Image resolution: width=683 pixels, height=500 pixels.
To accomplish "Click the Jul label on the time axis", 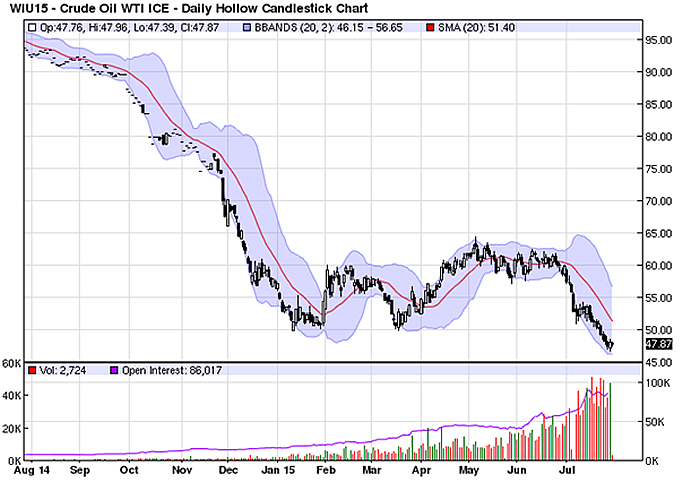I will 563,468.
